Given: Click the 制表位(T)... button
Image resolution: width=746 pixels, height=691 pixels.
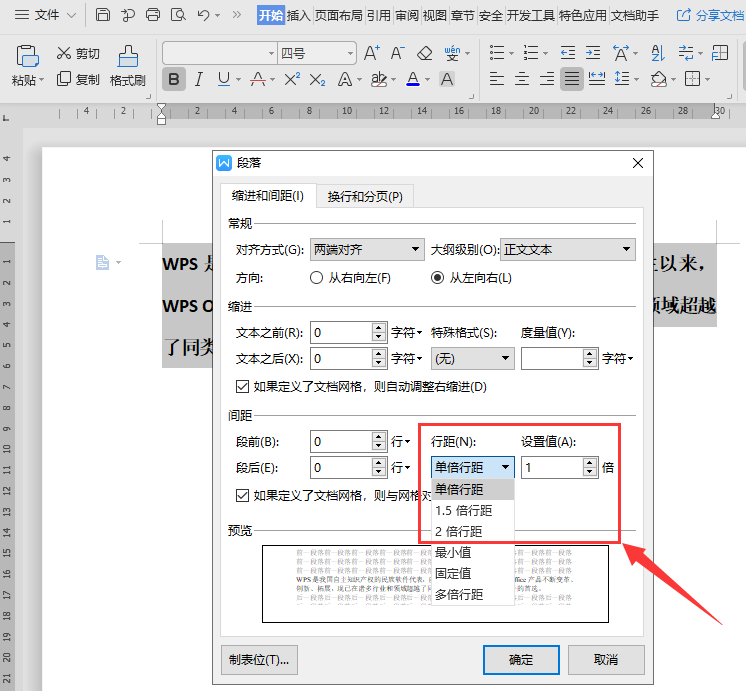Looking at the screenshot, I should [x=259, y=660].
